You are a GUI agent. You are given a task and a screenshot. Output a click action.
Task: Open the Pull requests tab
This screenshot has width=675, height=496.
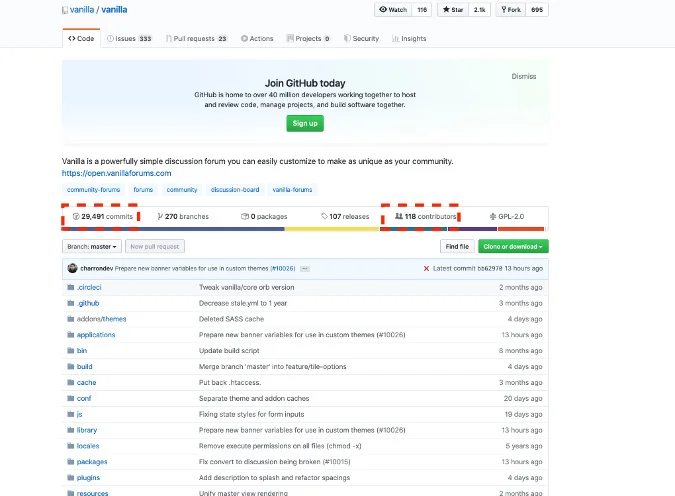coord(196,38)
